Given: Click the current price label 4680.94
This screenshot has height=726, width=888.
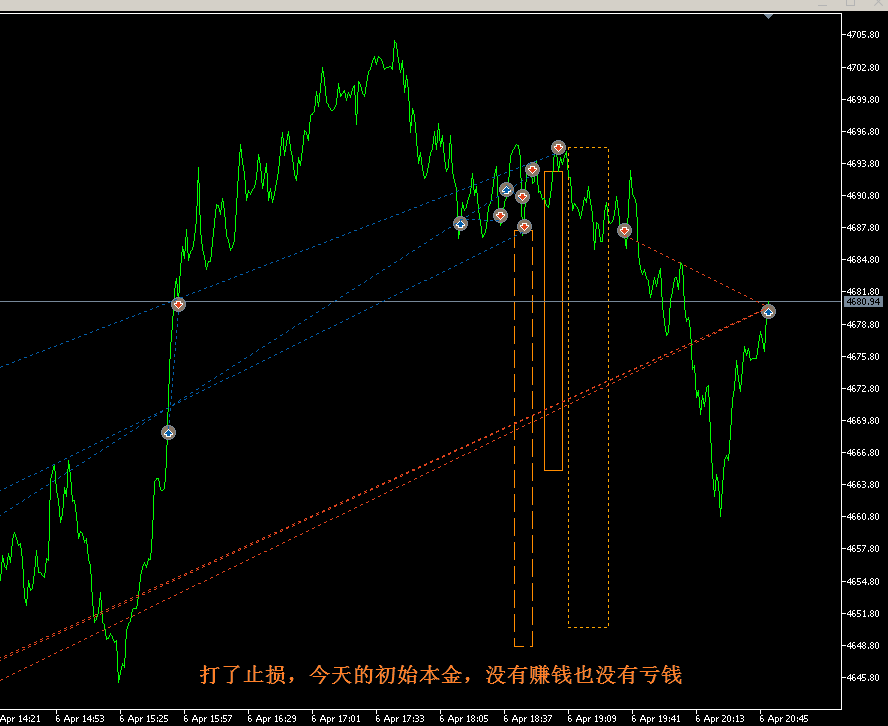Looking at the screenshot, I should (x=862, y=302).
